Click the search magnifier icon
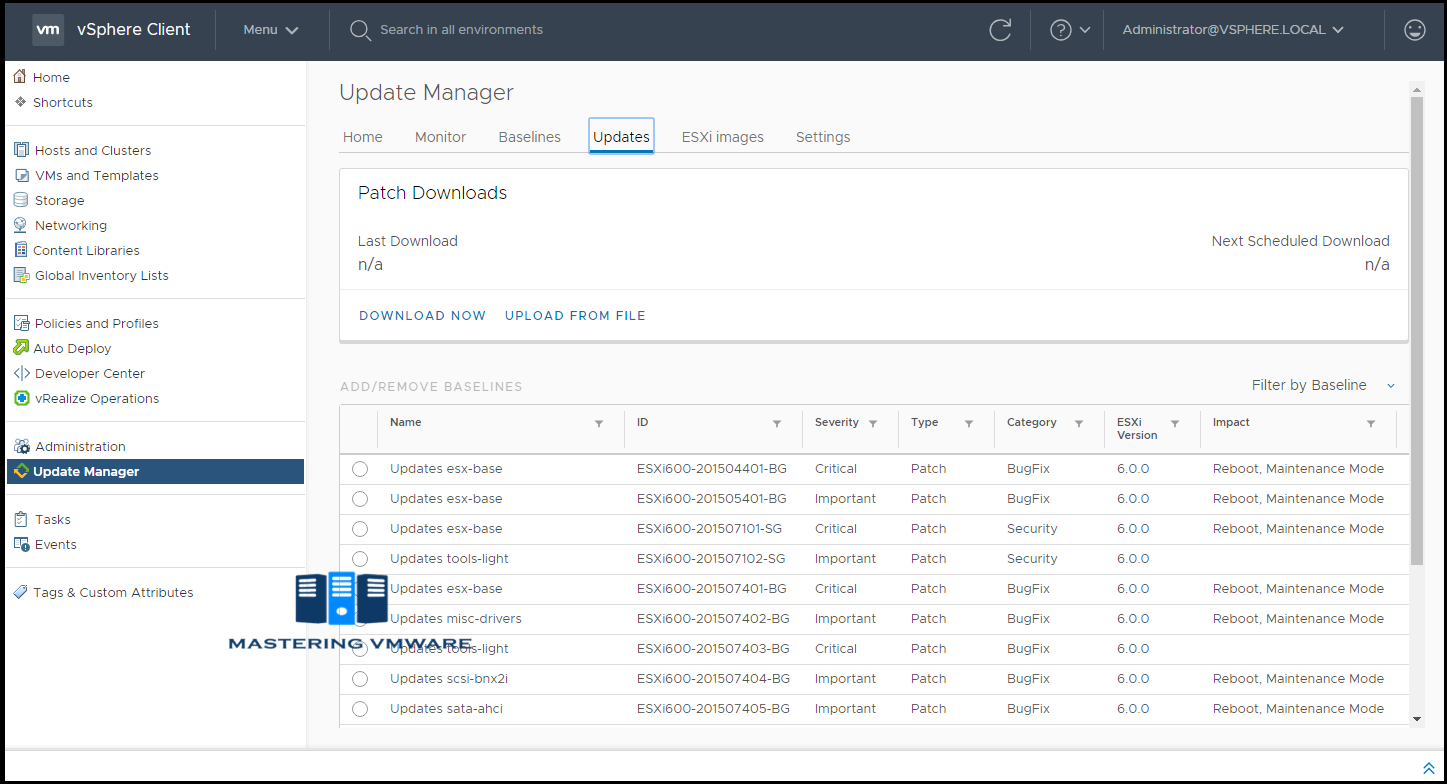This screenshot has height=784, width=1447. click(x=360, y=30)
